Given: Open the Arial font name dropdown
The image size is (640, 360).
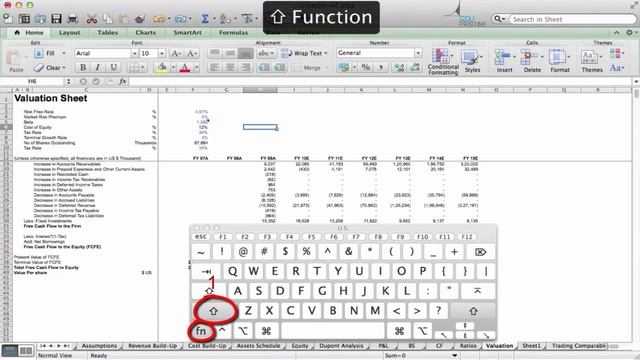Looking at the screenshot, I should [x=134, y=53].
